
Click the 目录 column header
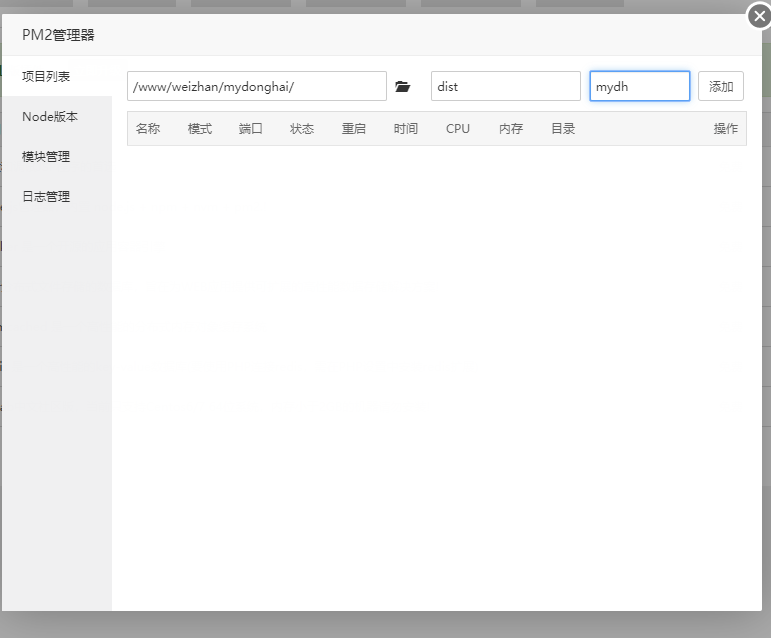(x=563, y=129)
